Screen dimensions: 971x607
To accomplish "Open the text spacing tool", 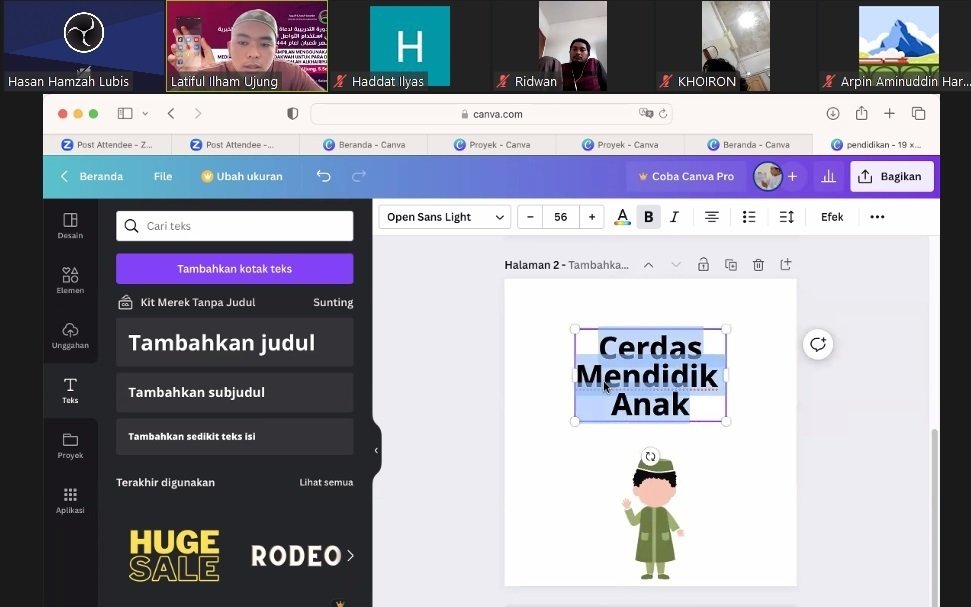I will (x=787, y=217).
